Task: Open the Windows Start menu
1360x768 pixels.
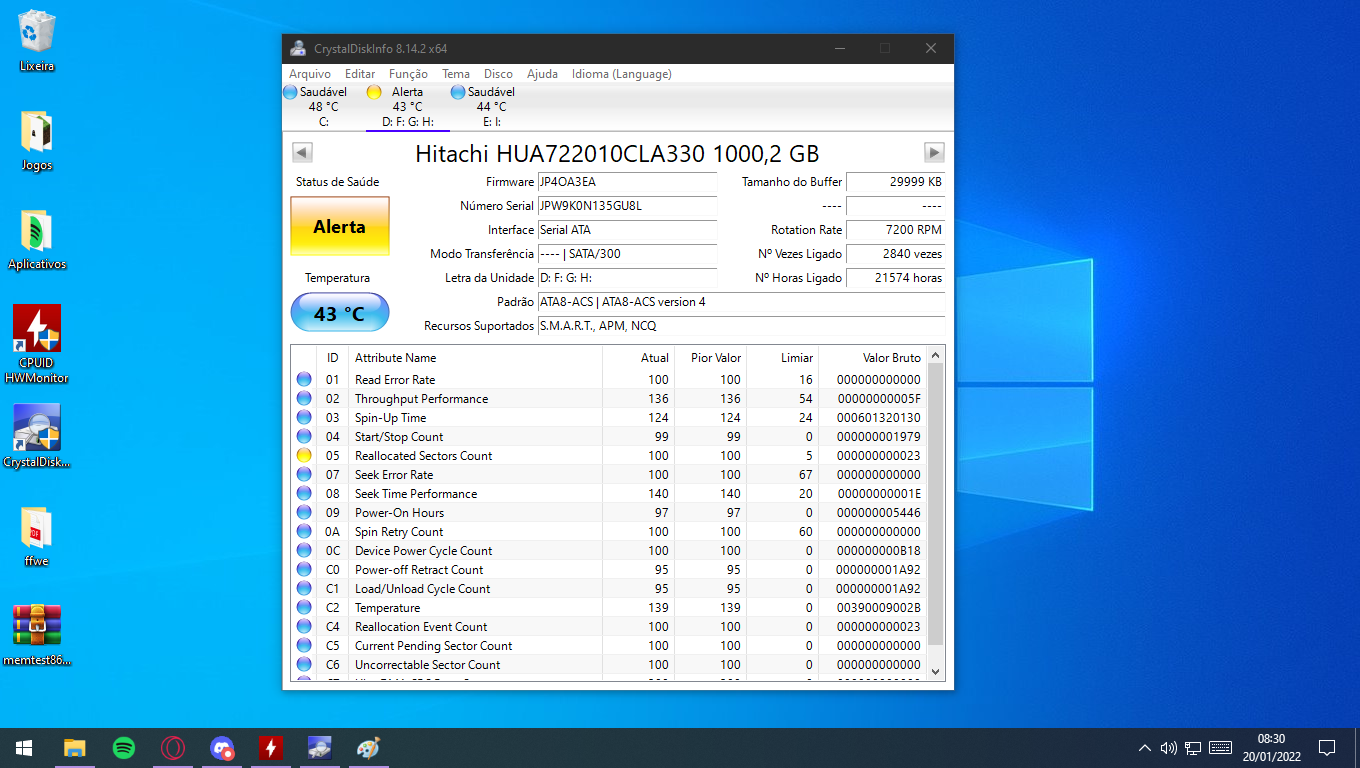Action: 24,748
